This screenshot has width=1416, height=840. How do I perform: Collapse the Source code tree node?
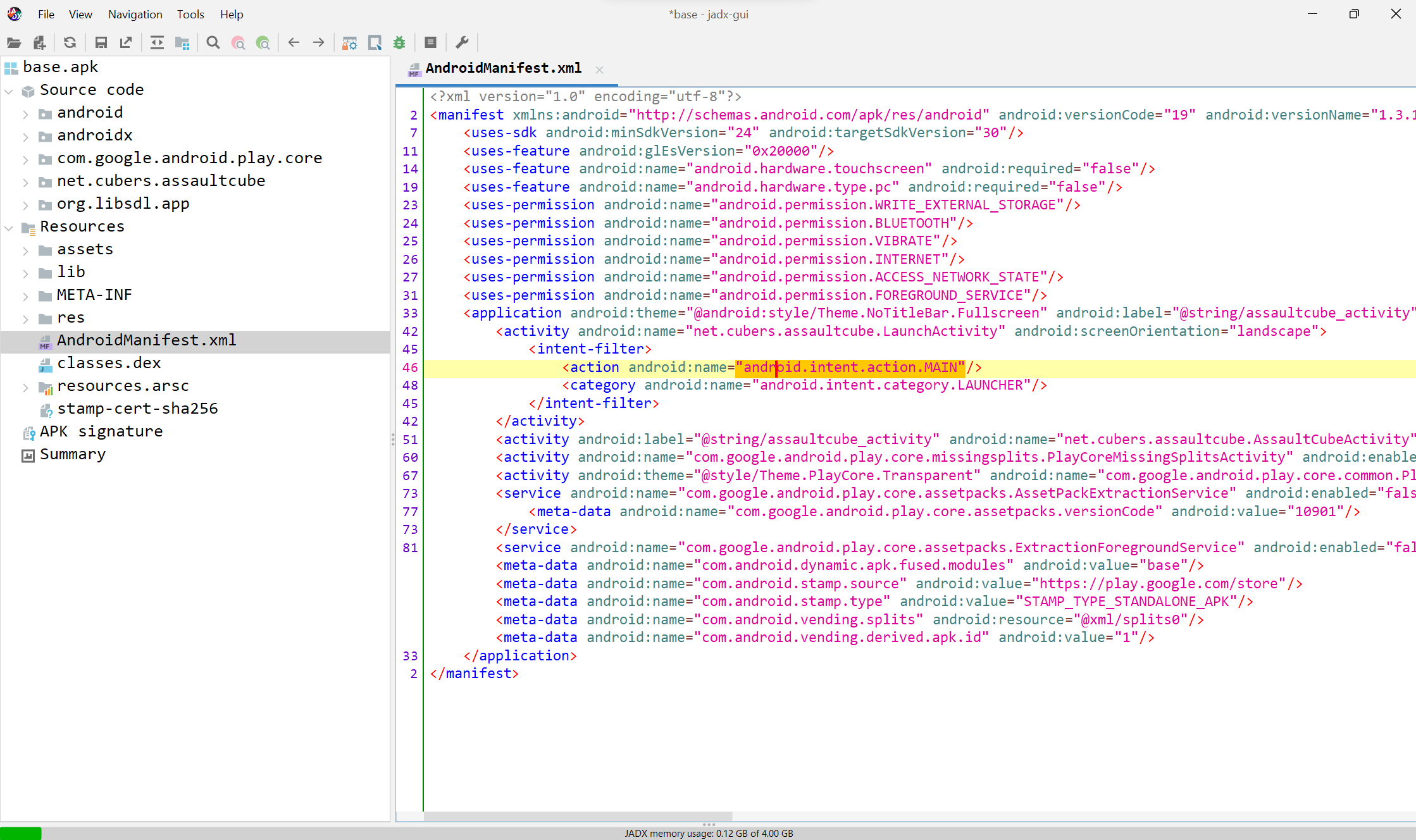click(9, 91)
